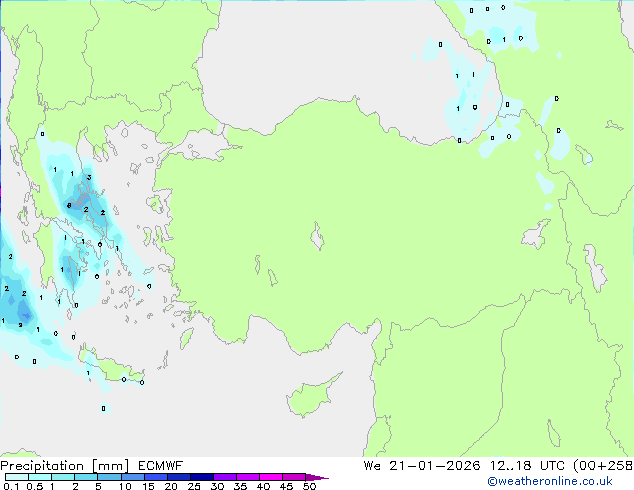Click the island of Crete on the map
The height and width of the screenshot is (490, 634).
tap(111, 365)
